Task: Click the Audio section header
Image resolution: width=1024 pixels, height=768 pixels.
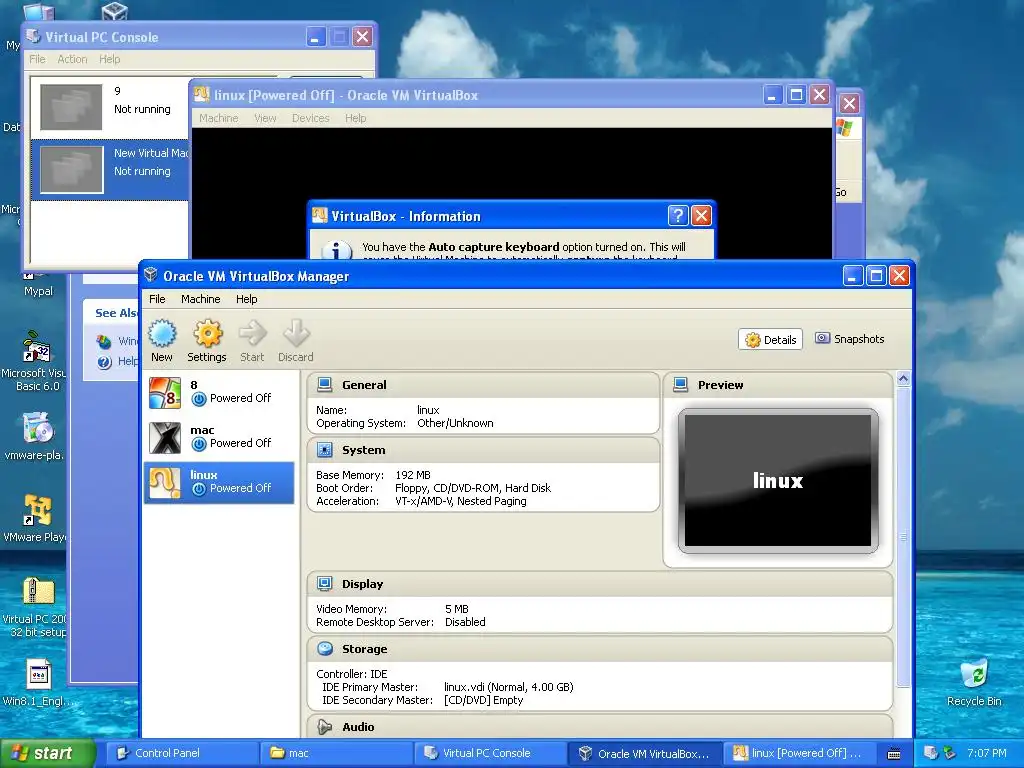Action: (600, 727)
